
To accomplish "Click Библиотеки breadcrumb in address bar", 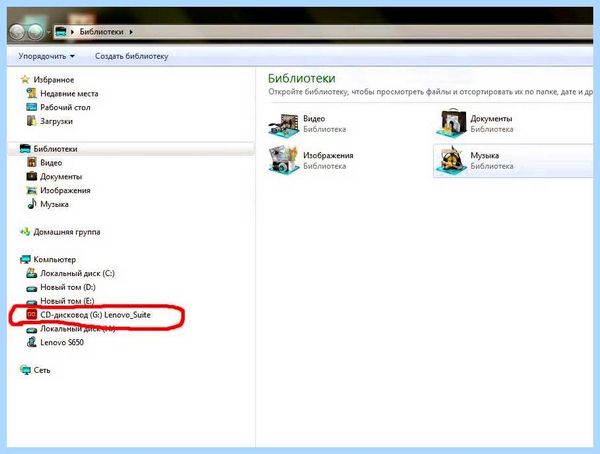I will (x=101, y=32).
